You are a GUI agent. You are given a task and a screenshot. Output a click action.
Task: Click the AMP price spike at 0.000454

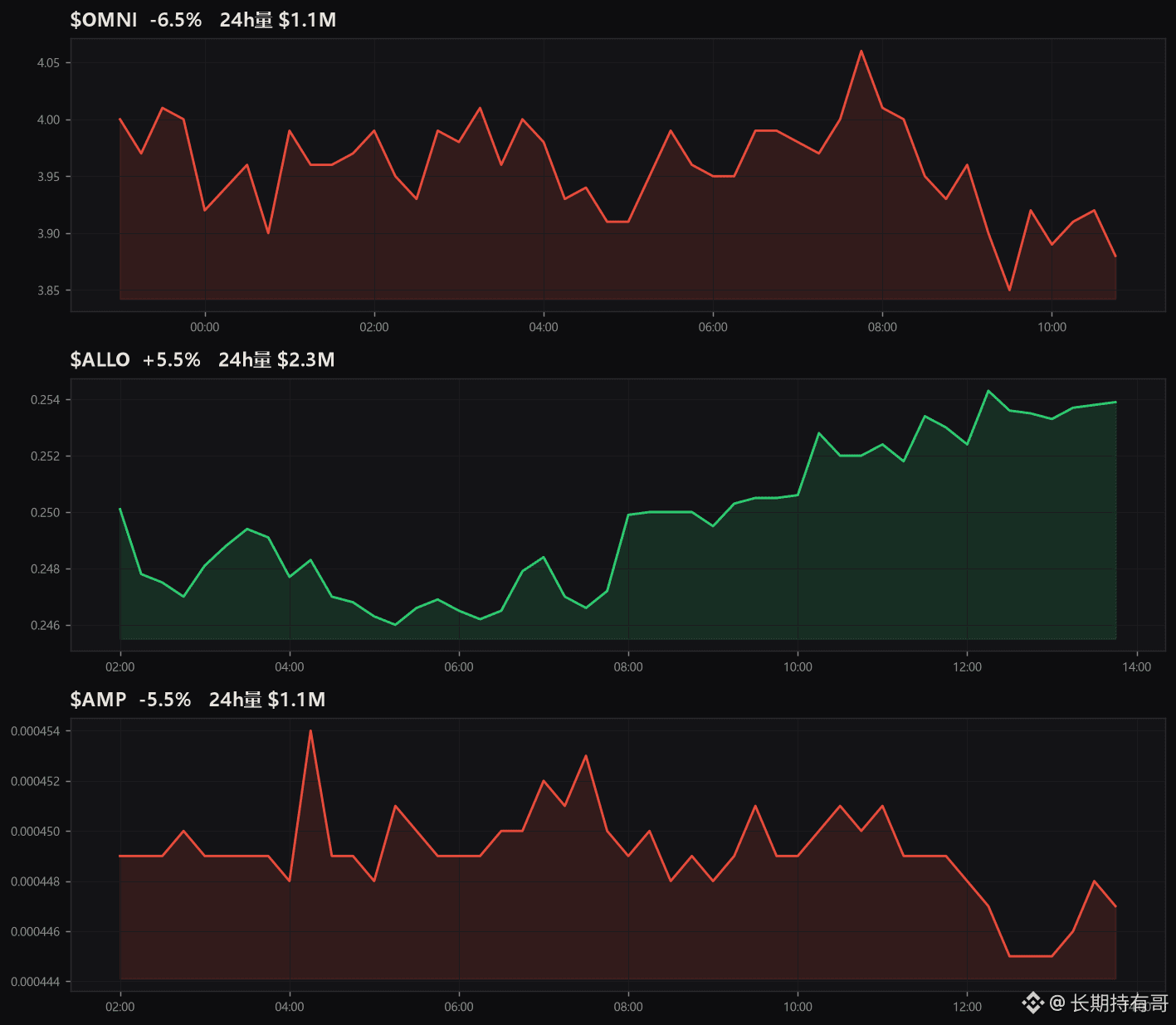[x=310, y=730]
